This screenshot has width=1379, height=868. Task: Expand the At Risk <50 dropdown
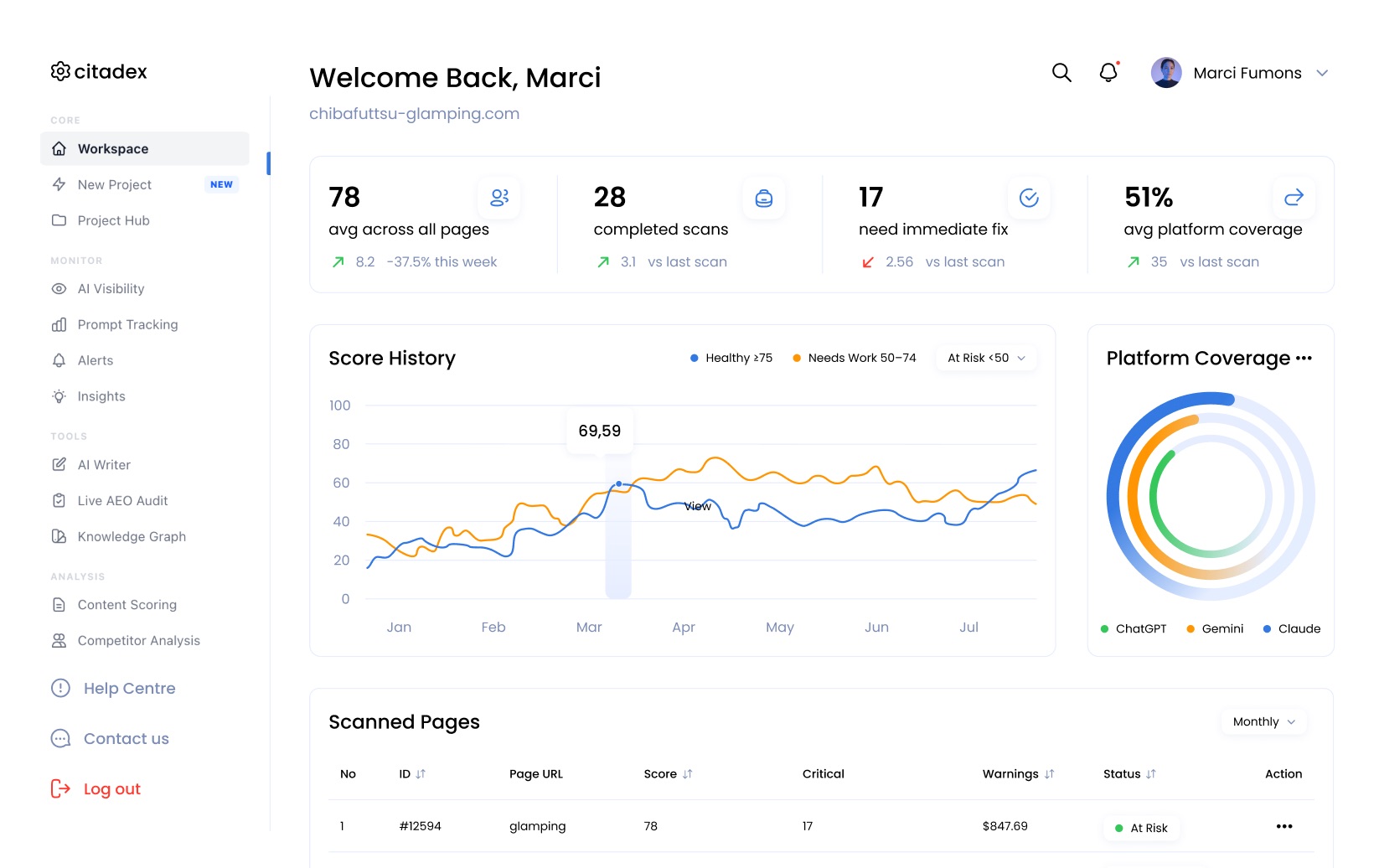click(x=986, y=358)
